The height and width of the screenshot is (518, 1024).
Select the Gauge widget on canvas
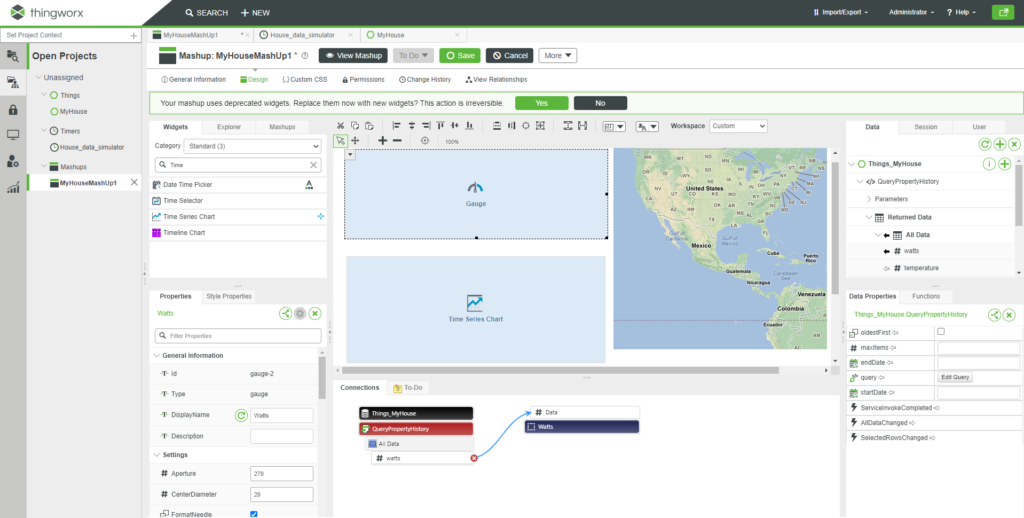476,194
